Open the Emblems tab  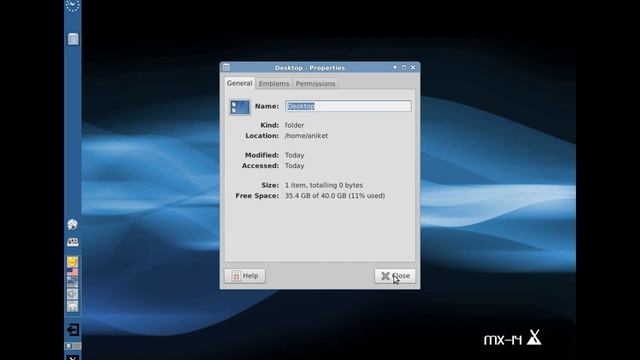[274, 84]
